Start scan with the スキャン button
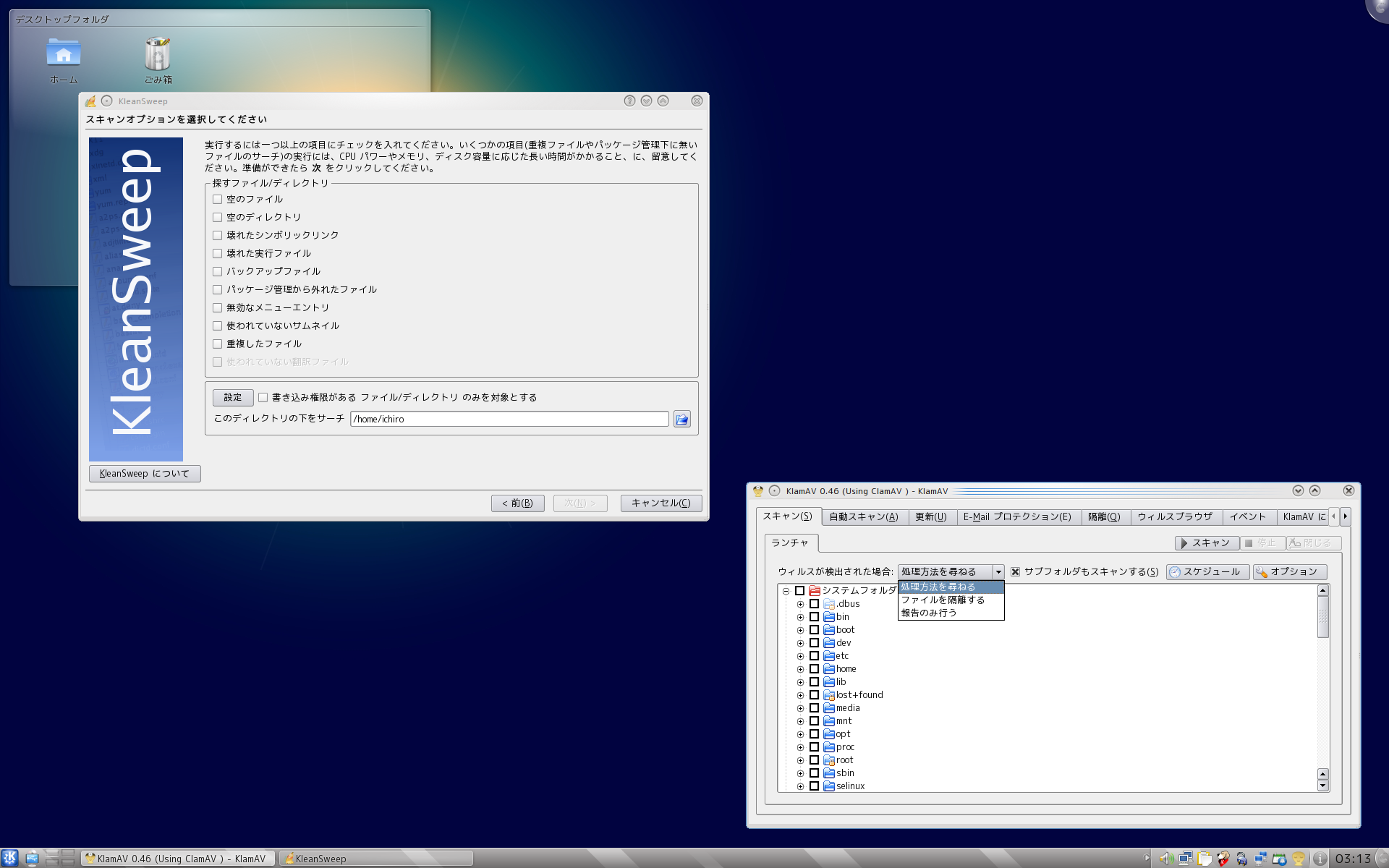The width and height of the screenshot is (1389, 868). [x=1207, y=543]
